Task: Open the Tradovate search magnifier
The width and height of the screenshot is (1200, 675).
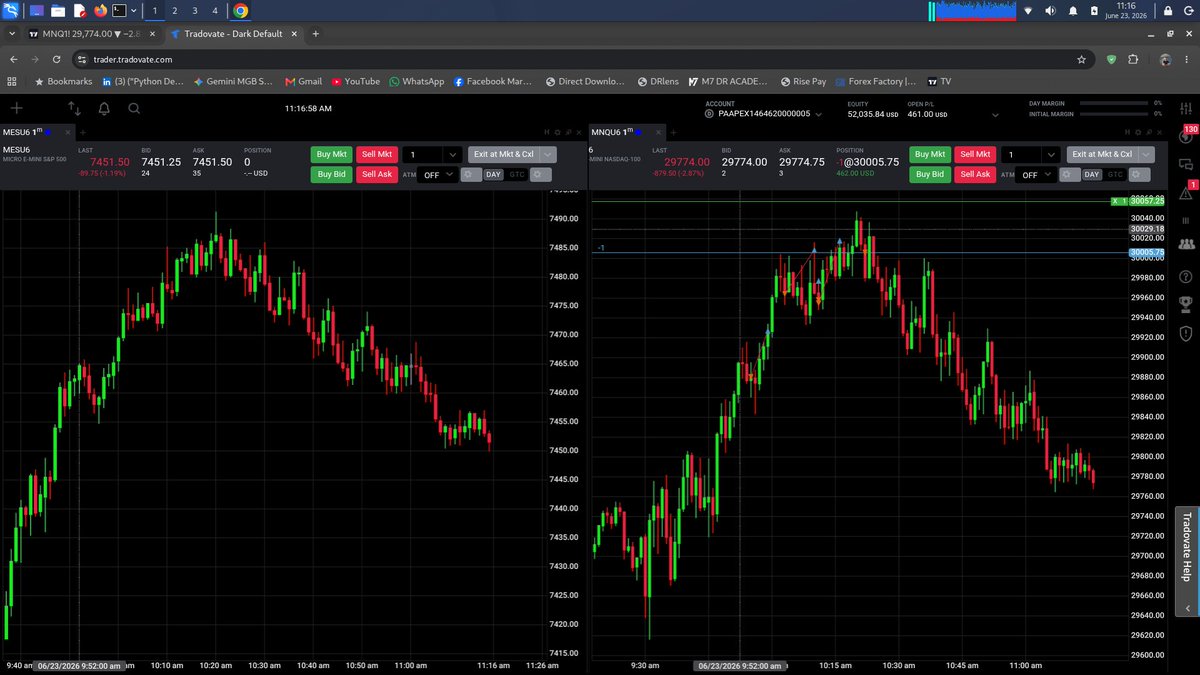Action: point(134,108)
